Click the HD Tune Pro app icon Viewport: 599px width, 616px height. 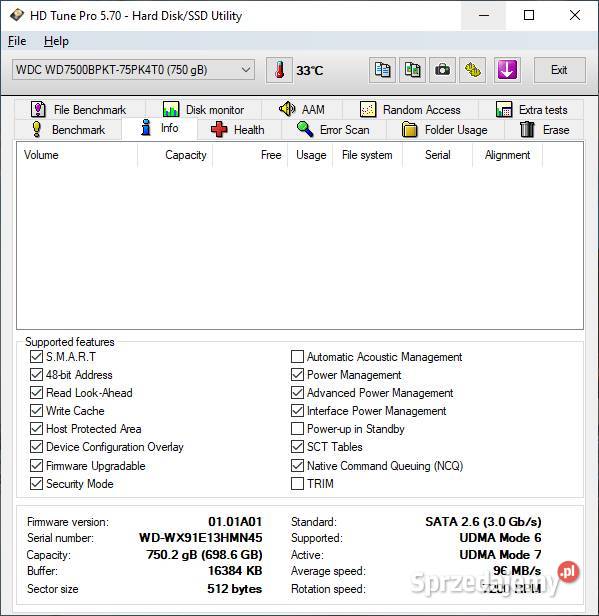[x=16, y=15]
